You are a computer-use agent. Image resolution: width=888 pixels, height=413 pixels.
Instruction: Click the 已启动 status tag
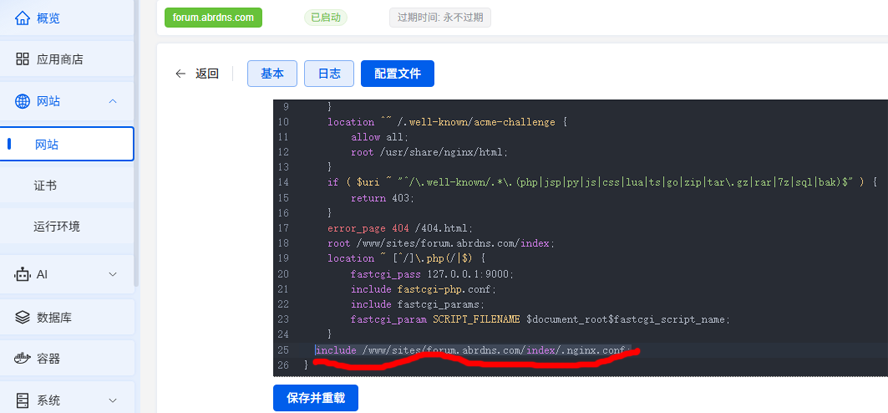pos(325,17)
